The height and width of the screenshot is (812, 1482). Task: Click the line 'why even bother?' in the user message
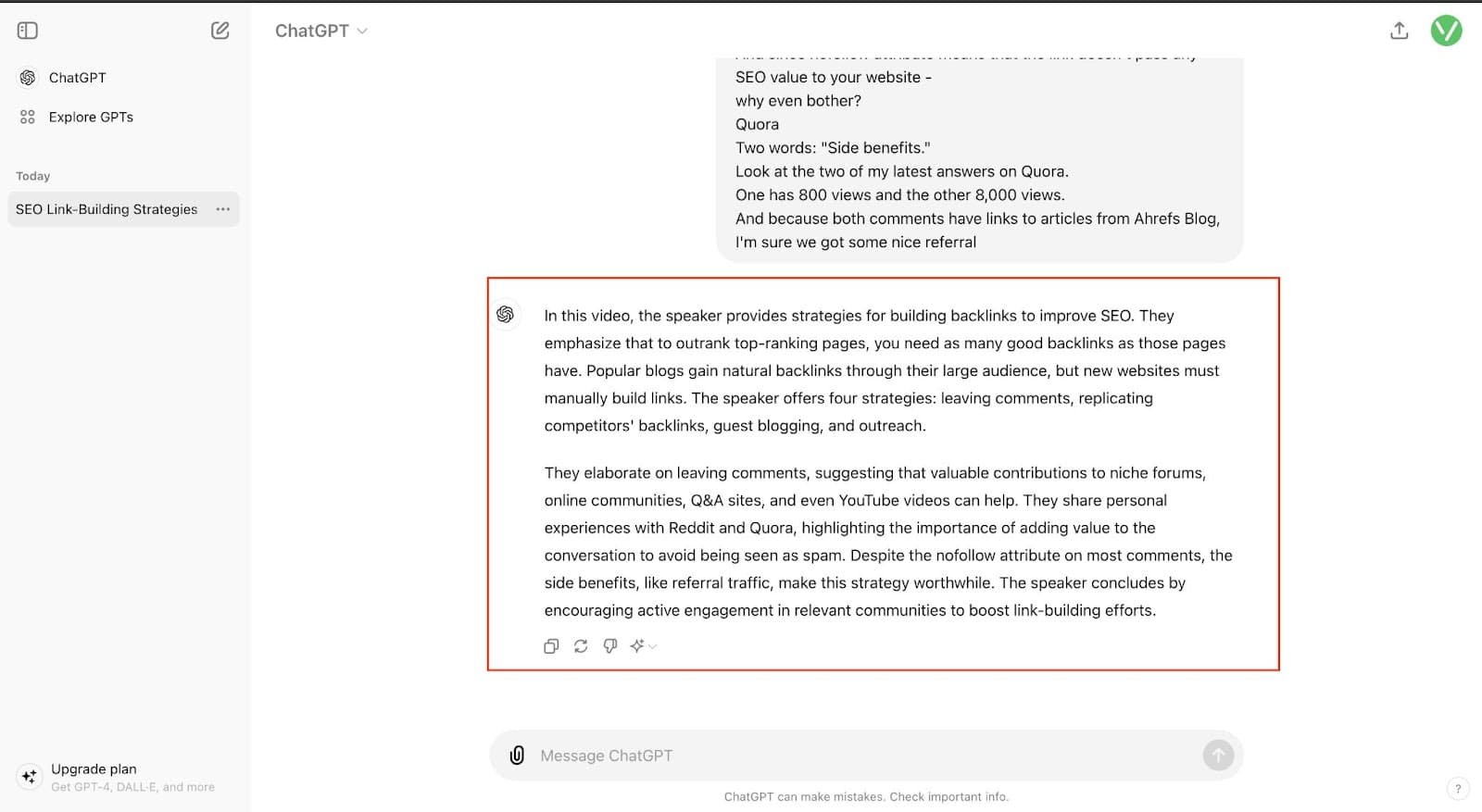tap(798, 101)
